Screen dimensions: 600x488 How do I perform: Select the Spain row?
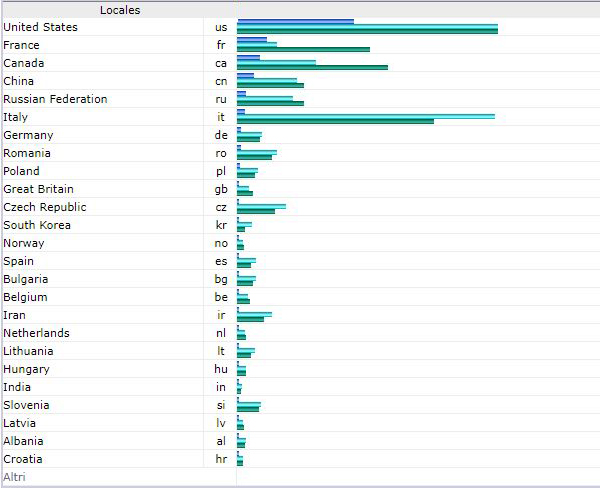[x=300, y=261]
